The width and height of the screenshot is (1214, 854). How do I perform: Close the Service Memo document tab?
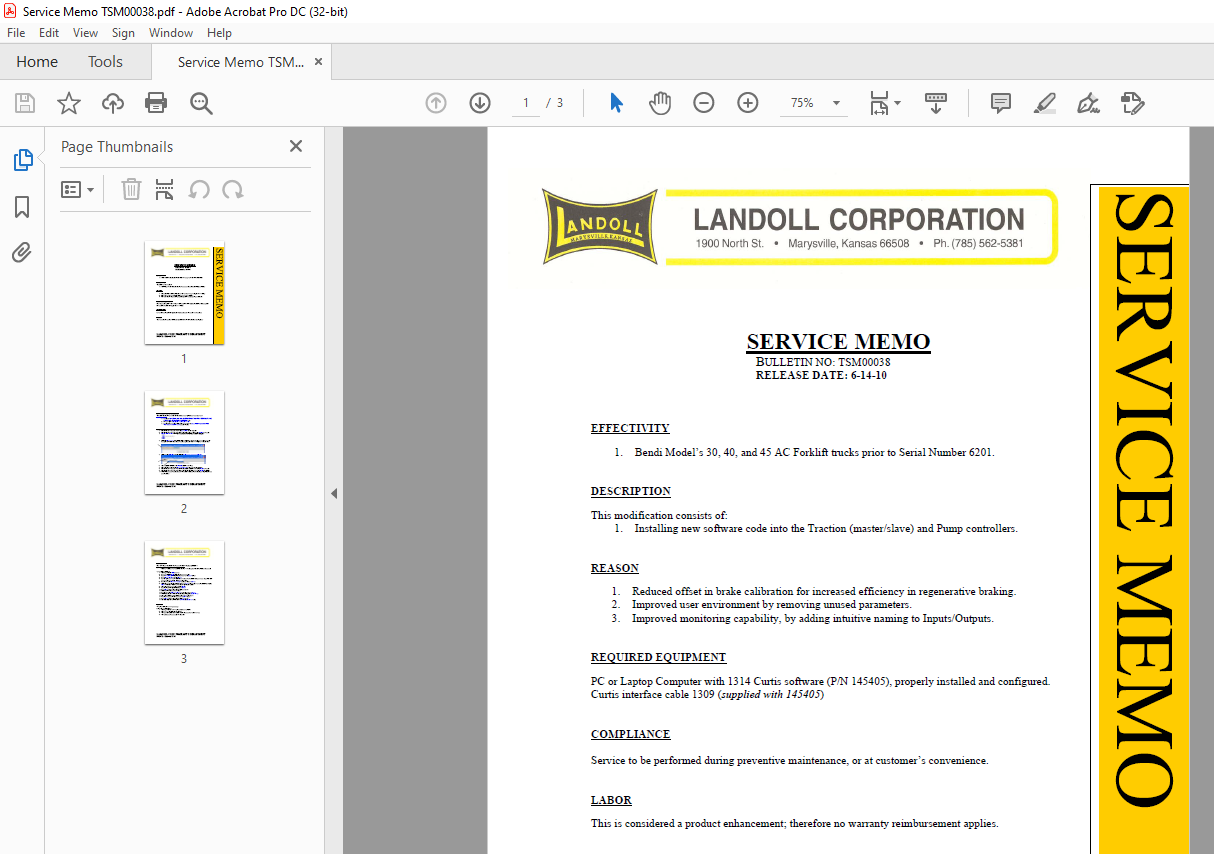[319, 62]
